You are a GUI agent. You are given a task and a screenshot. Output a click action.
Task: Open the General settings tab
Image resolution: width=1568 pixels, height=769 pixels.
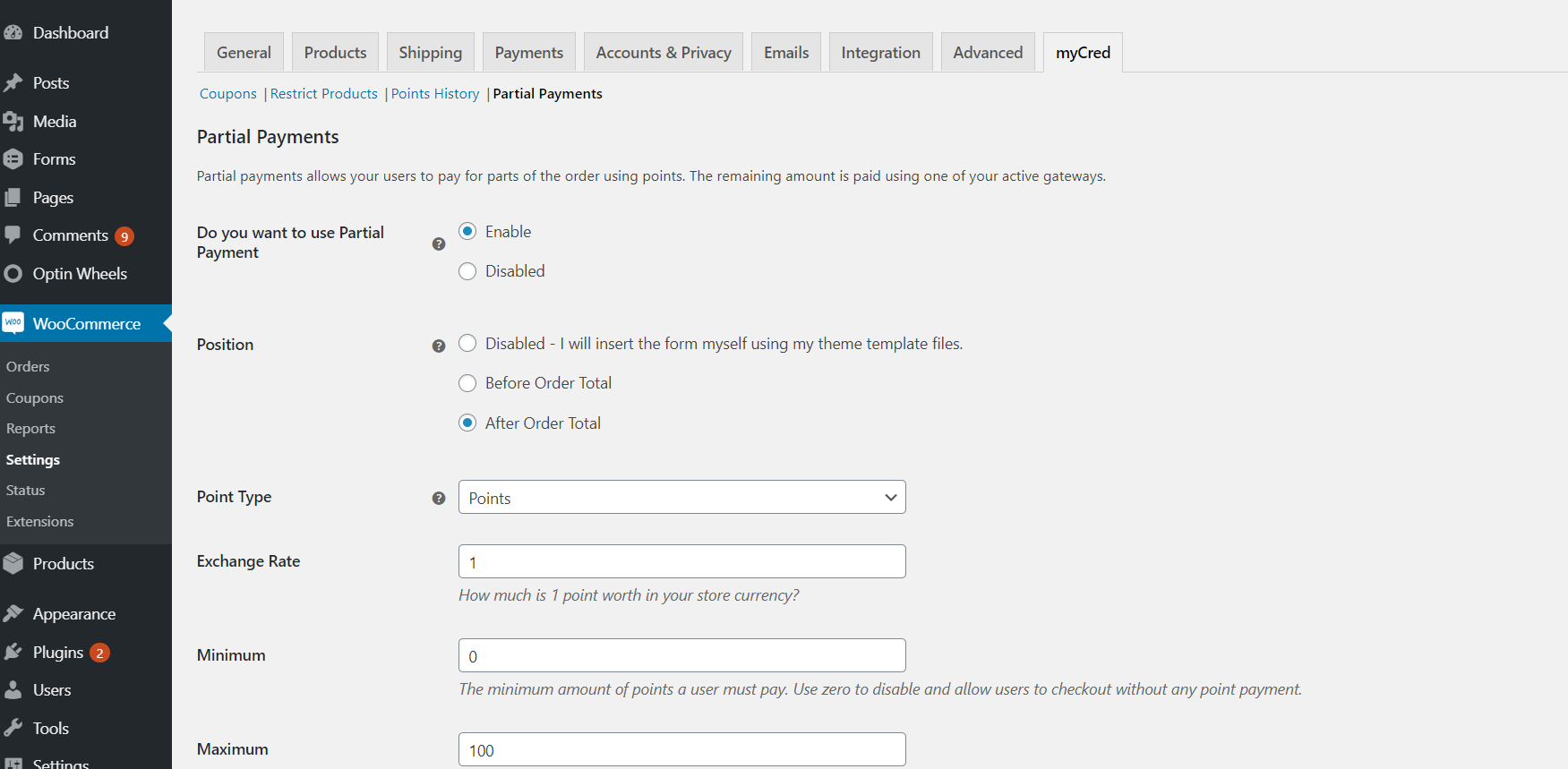pyautogui.click(x=244, y=52)
